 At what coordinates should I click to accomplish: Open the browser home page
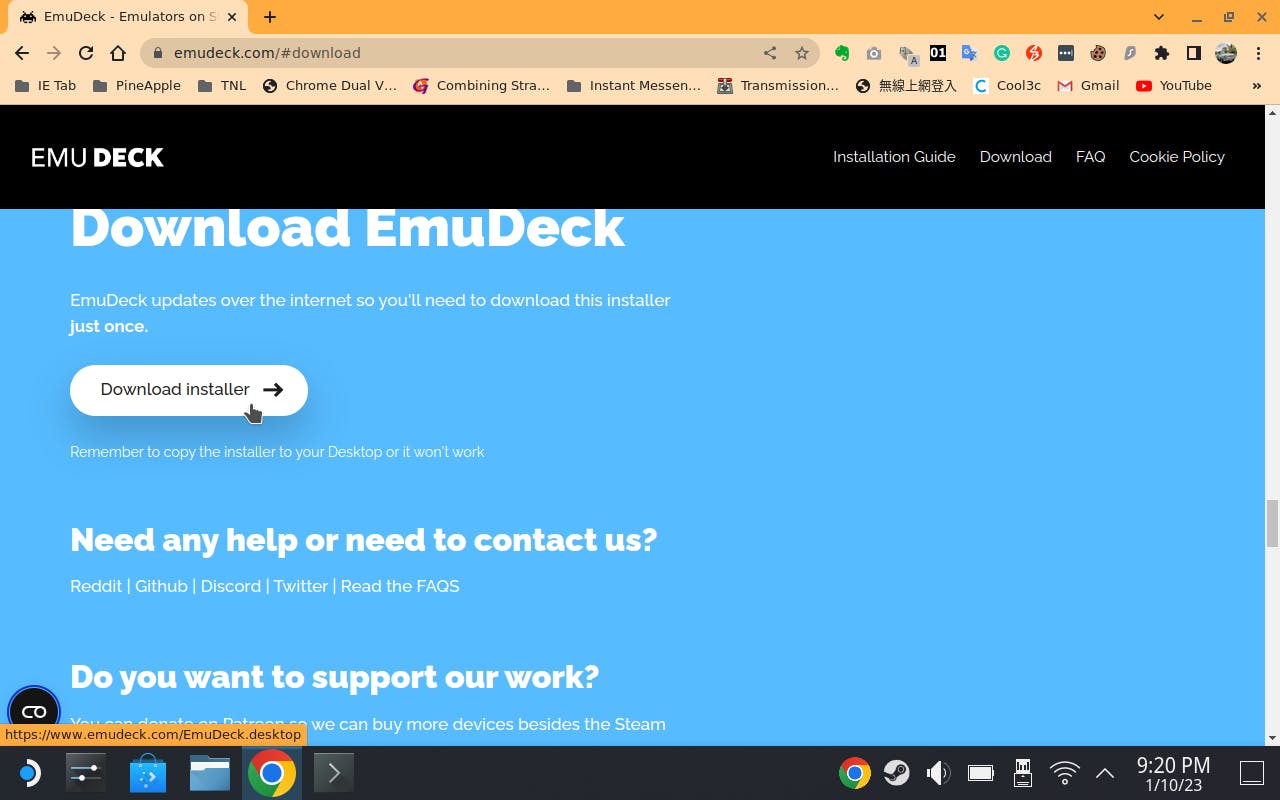pyautogui.click(x=118, y=53)
